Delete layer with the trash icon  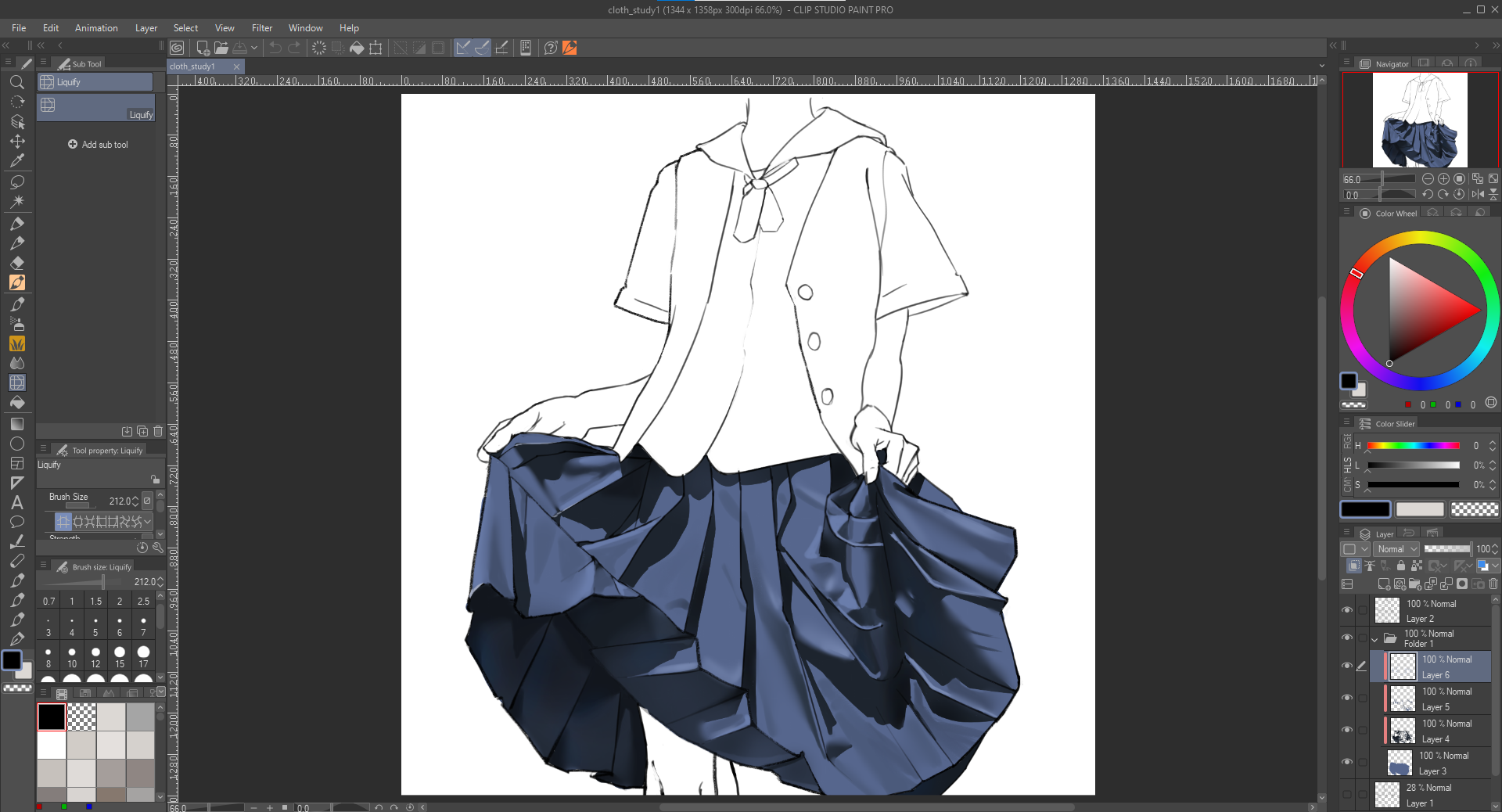[1493, 584]
